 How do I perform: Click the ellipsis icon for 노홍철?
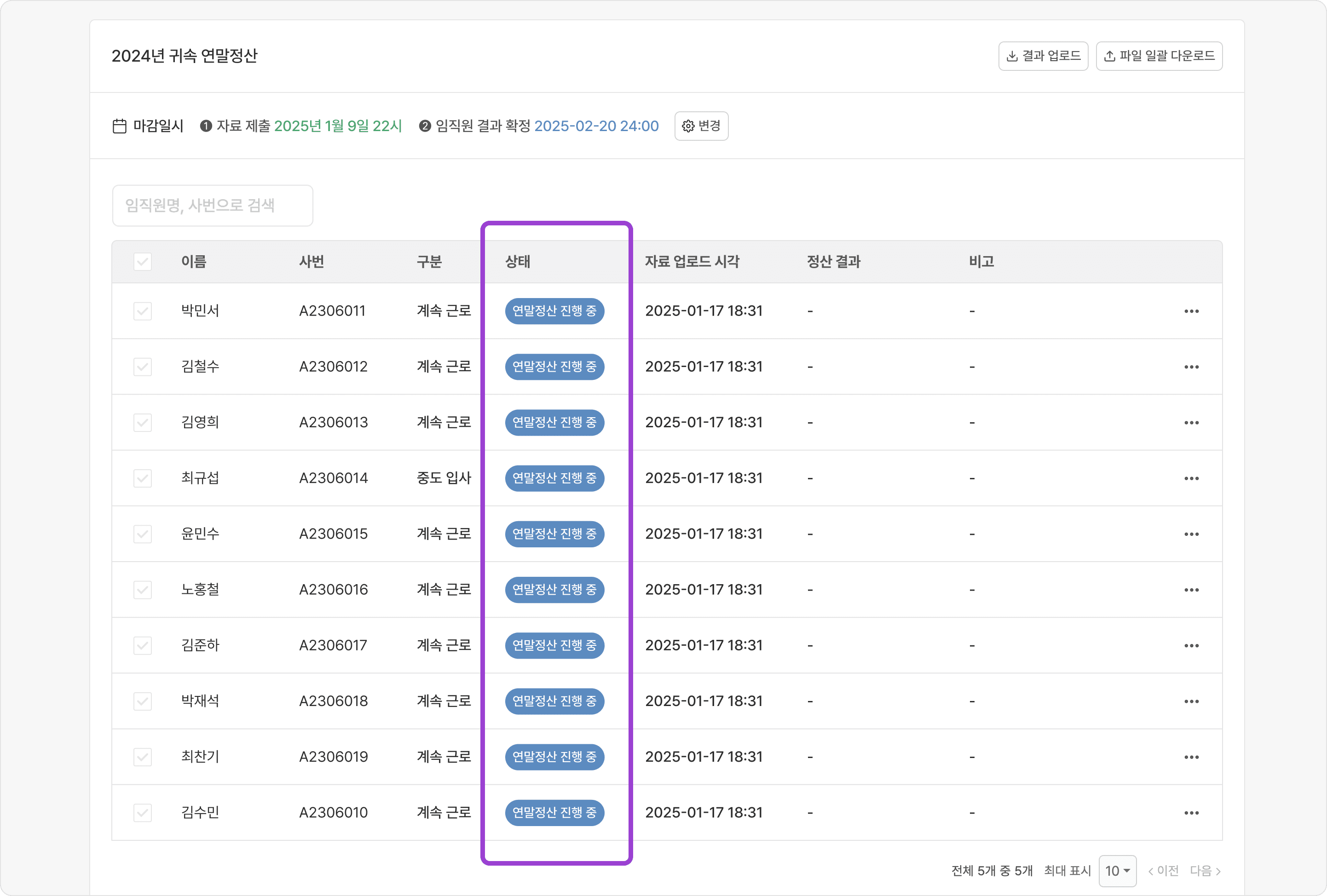point(1191,590)
